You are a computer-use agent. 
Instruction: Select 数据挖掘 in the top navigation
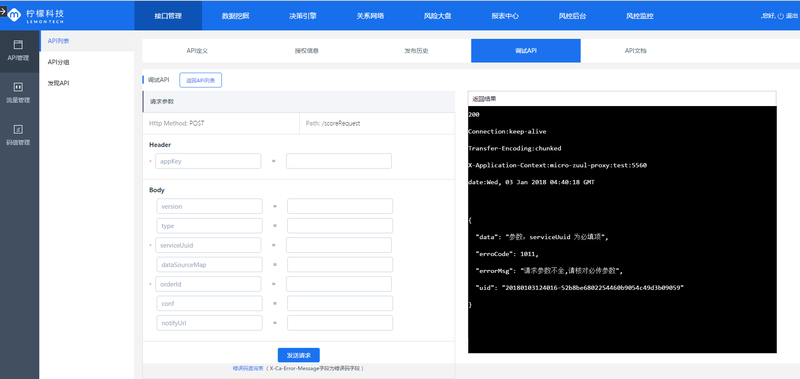pos(235,16)
